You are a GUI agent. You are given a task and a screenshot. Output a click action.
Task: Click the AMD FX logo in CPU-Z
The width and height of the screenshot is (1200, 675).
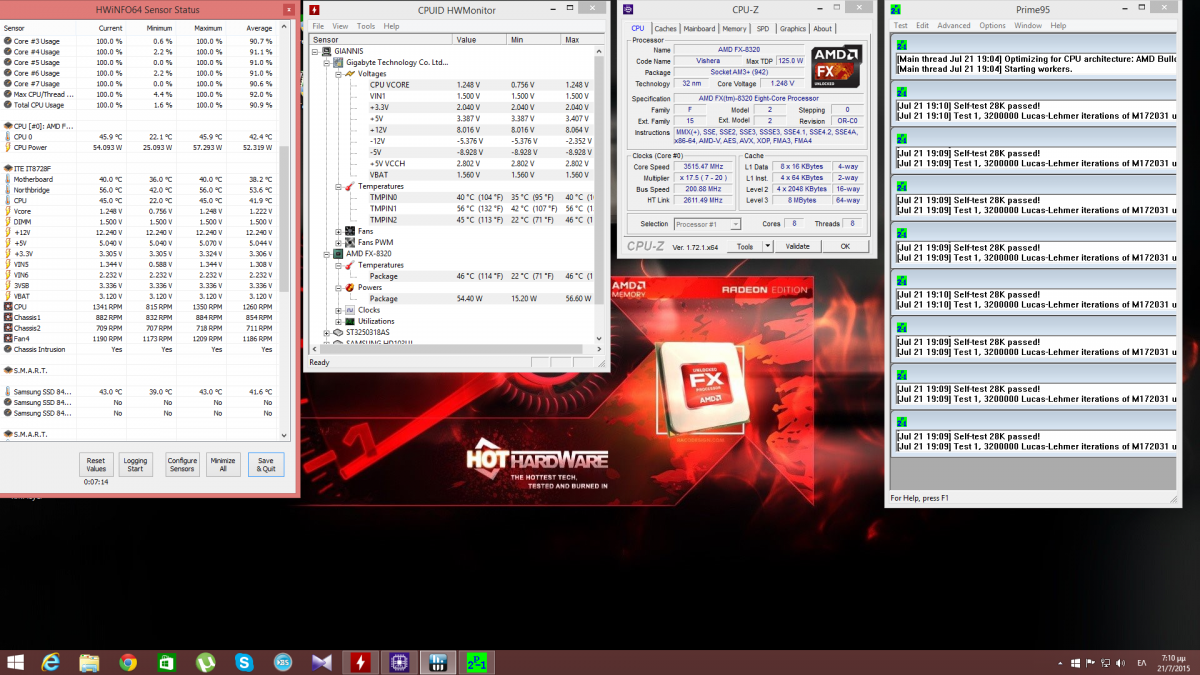click(834, 66)
